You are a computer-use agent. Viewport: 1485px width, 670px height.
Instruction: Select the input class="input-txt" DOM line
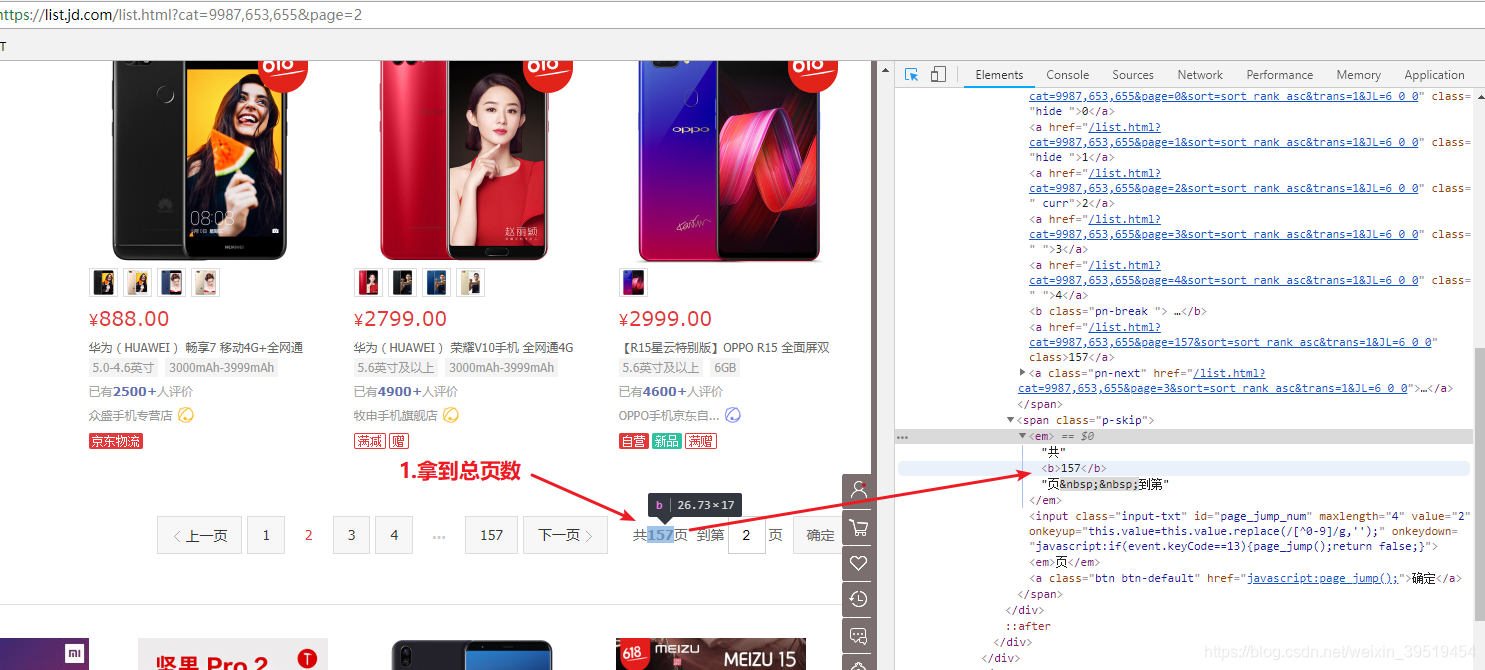pos(1250,531)
